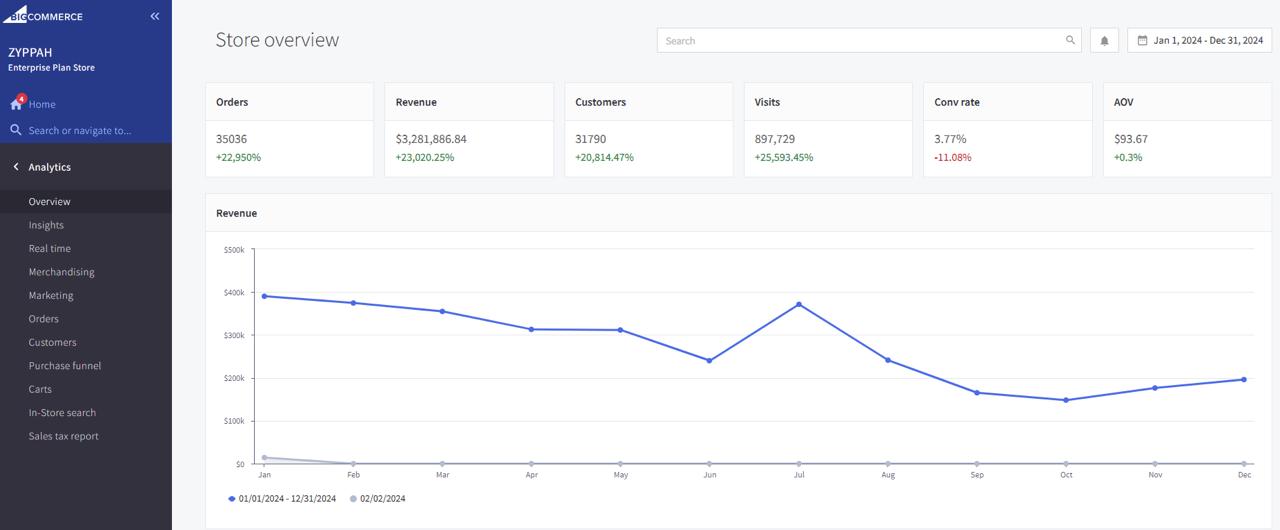Open Search or navigate to... field
The width and height of the screenshot is (1280, 530).
pos(80,130)
